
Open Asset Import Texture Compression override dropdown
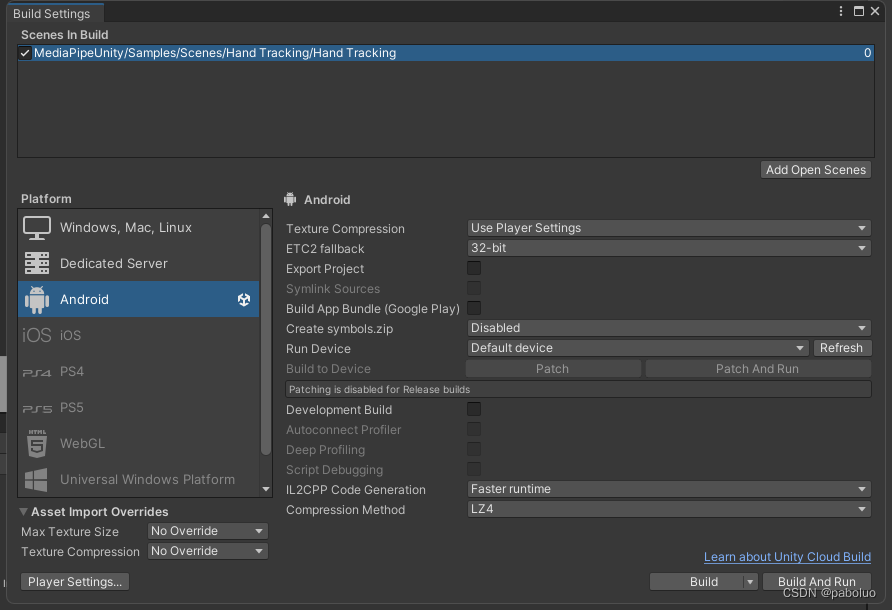208,551
